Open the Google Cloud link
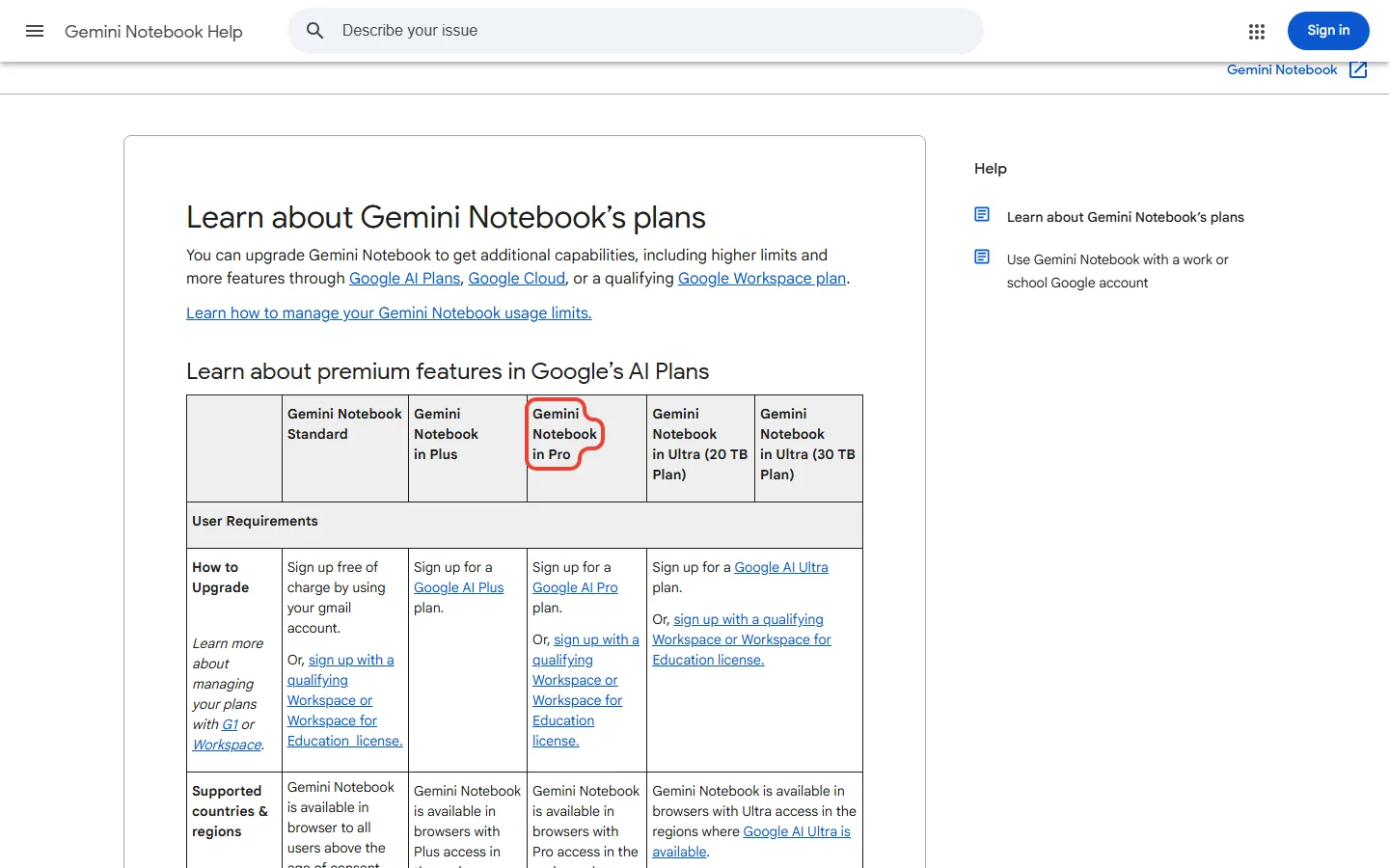 [517, 278]
